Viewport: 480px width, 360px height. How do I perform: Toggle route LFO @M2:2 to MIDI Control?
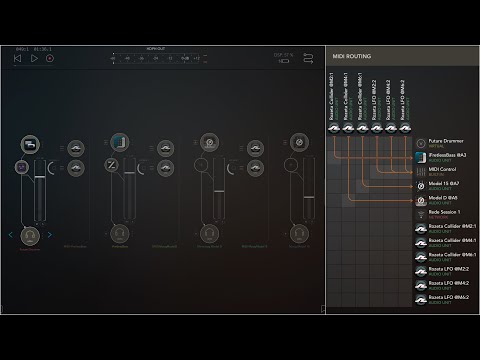tap(377, 172)
